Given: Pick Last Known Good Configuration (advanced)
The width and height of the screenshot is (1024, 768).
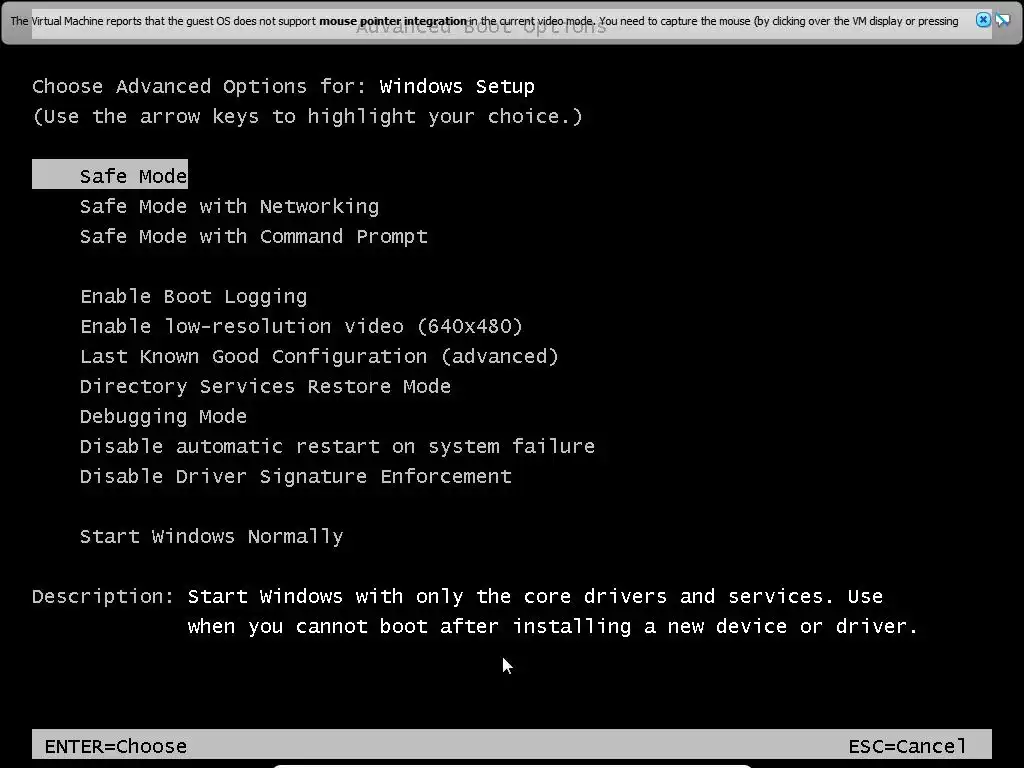Looking at the screenshot, I should click(x=319, y=357).
